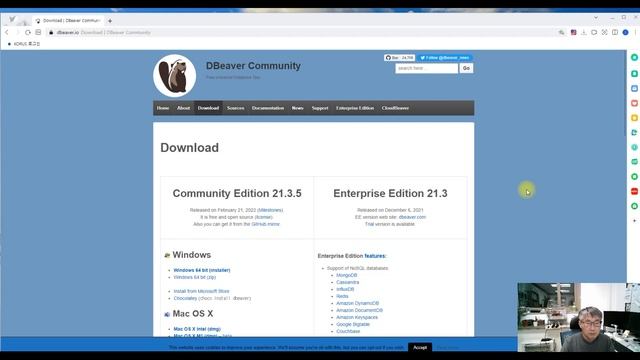The image size is (640, 360).
Task: Click the Redis link
Action: point(342,296)
